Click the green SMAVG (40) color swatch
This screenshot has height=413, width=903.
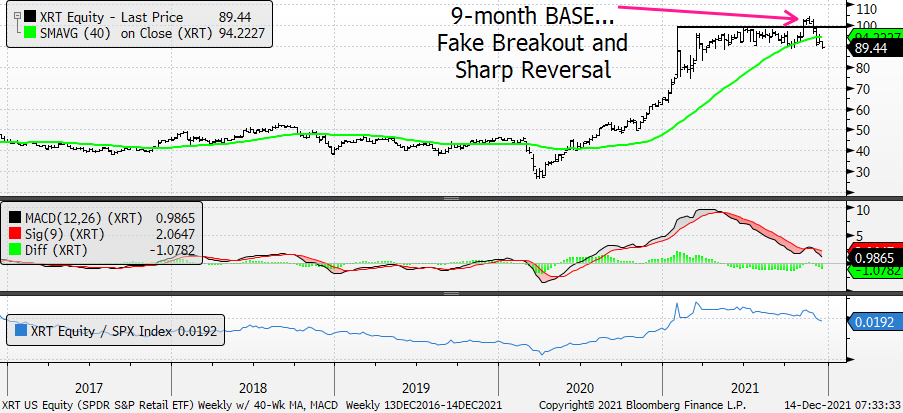[x=29, y=33]
